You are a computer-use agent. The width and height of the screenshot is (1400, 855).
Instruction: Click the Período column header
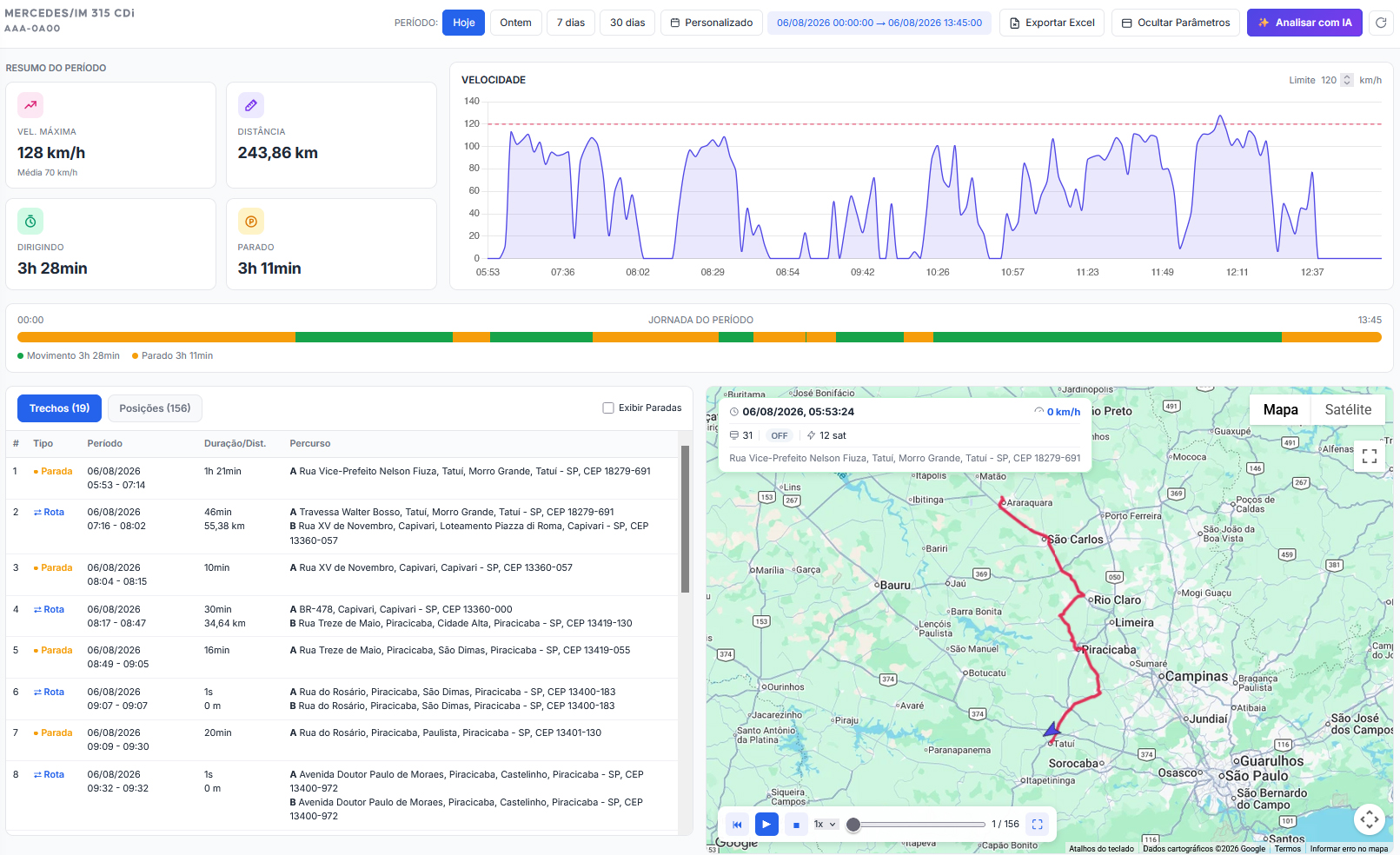[104, 443]
